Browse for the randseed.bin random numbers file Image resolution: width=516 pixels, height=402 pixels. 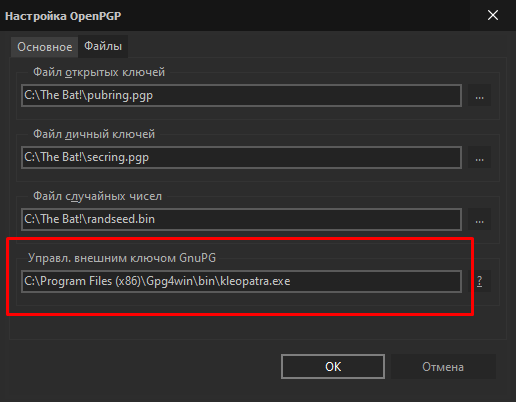(x=479, y=219)
